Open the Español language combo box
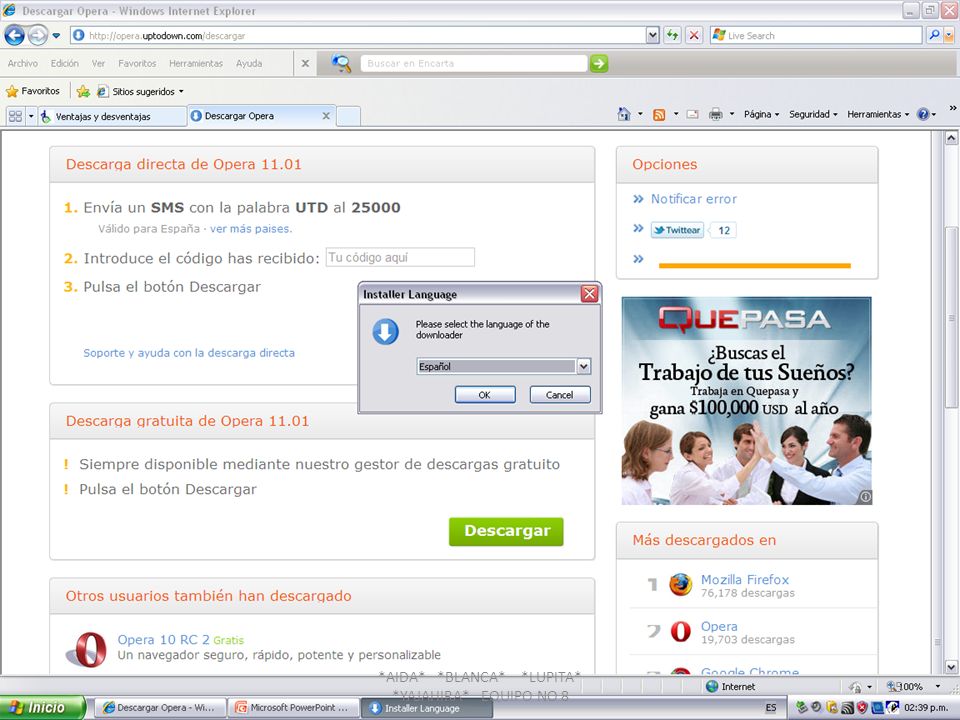Image resolution: width=960 pixels, height=720 pixels. click(503, 366)
